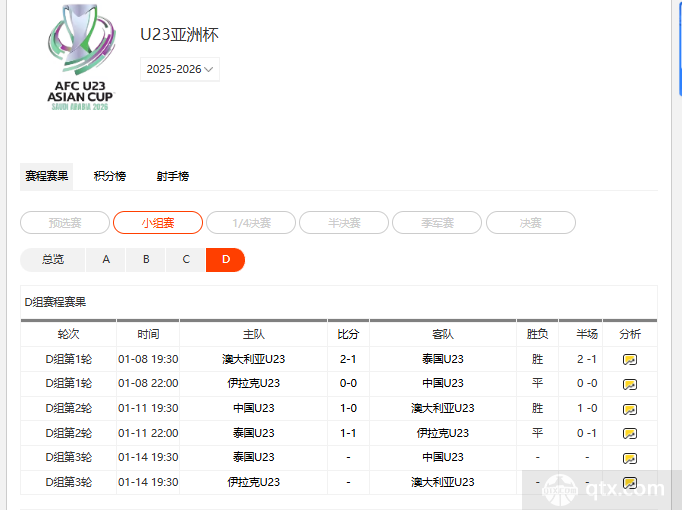Click the 时间 column header

click(x=148, y=334)
